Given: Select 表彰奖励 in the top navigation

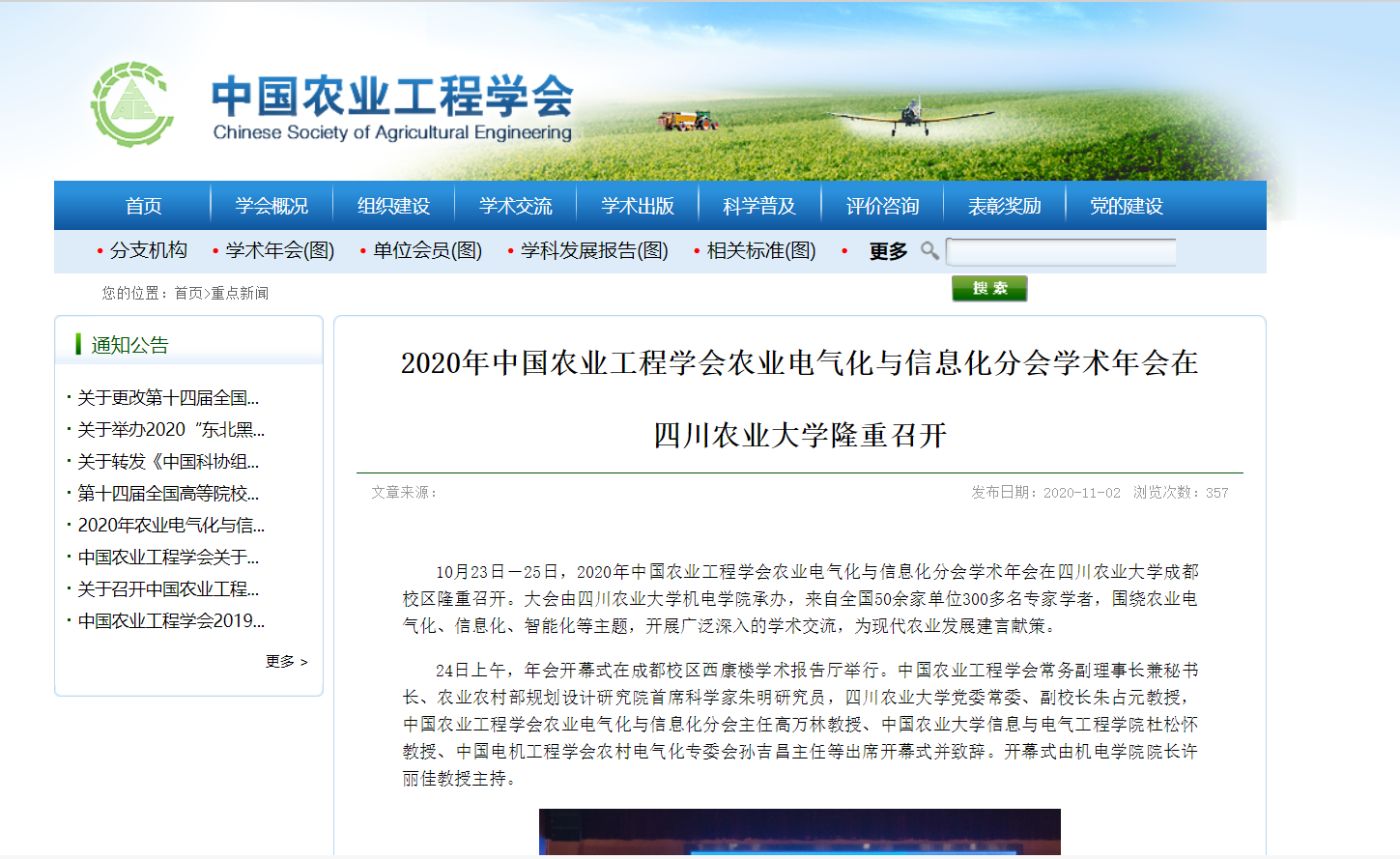Looking at the screenshot, I should (x=1005, y=206).
